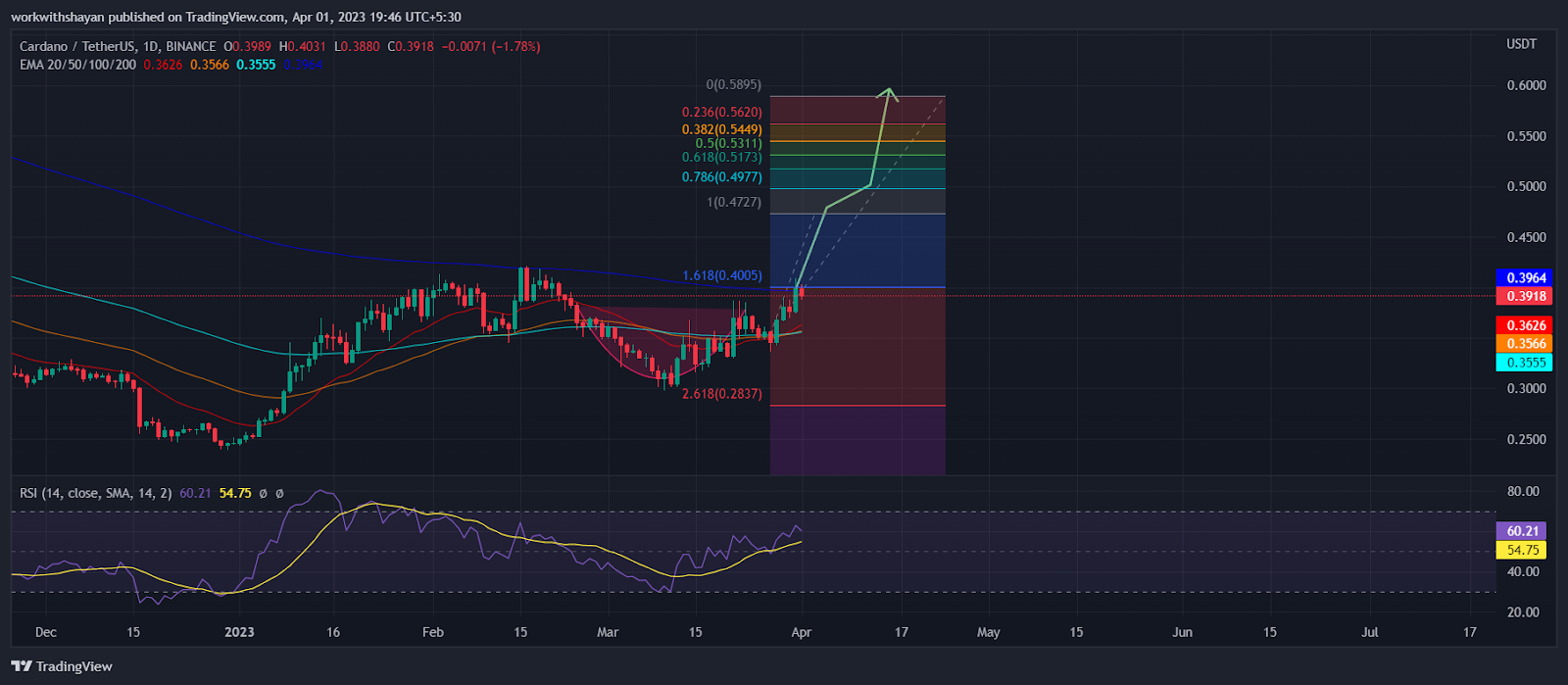This screenshot has height=685, width=1568.
Task: Click the 0.5500 price axis label
Action: click(x=1526, y=136)
